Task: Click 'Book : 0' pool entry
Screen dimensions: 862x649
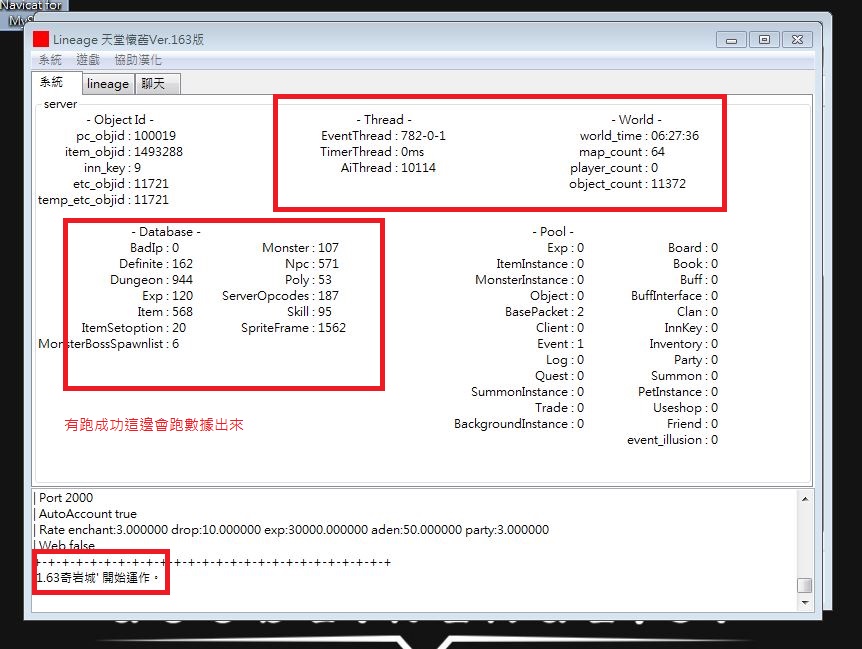Action: click(695, 264)
